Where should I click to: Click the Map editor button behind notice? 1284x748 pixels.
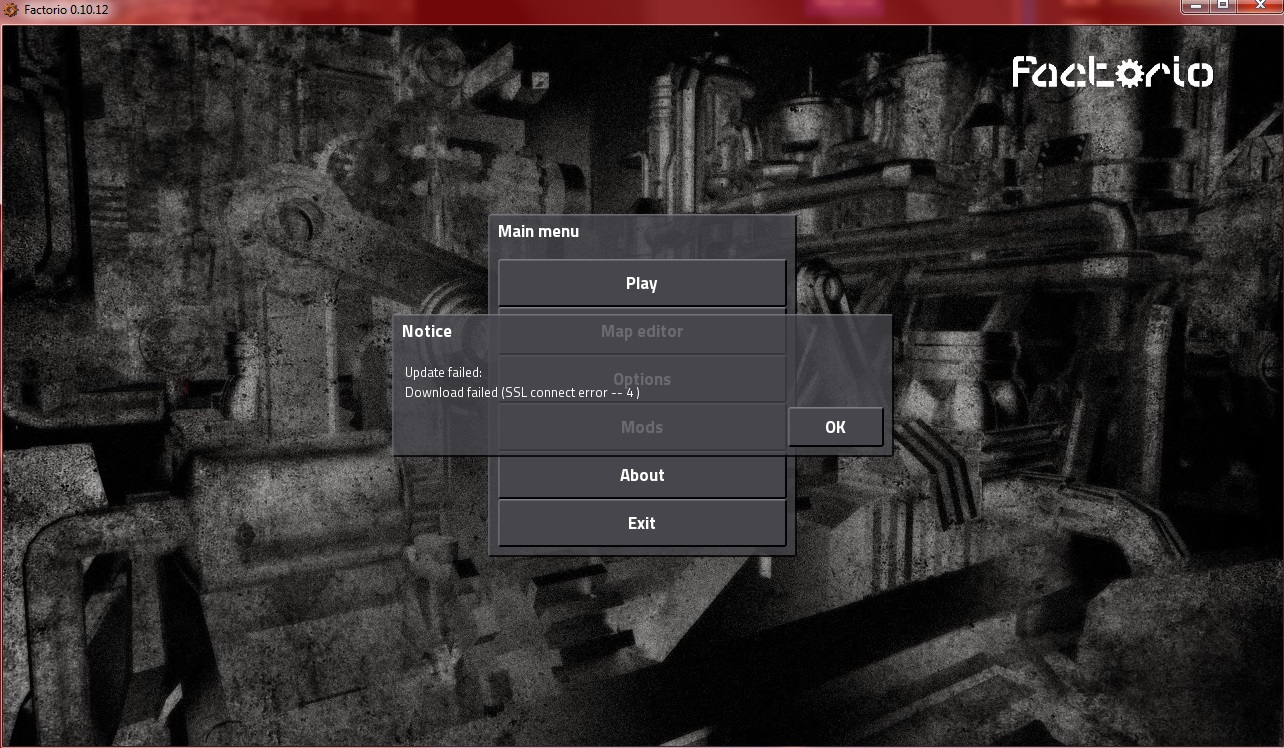point(642,331)
